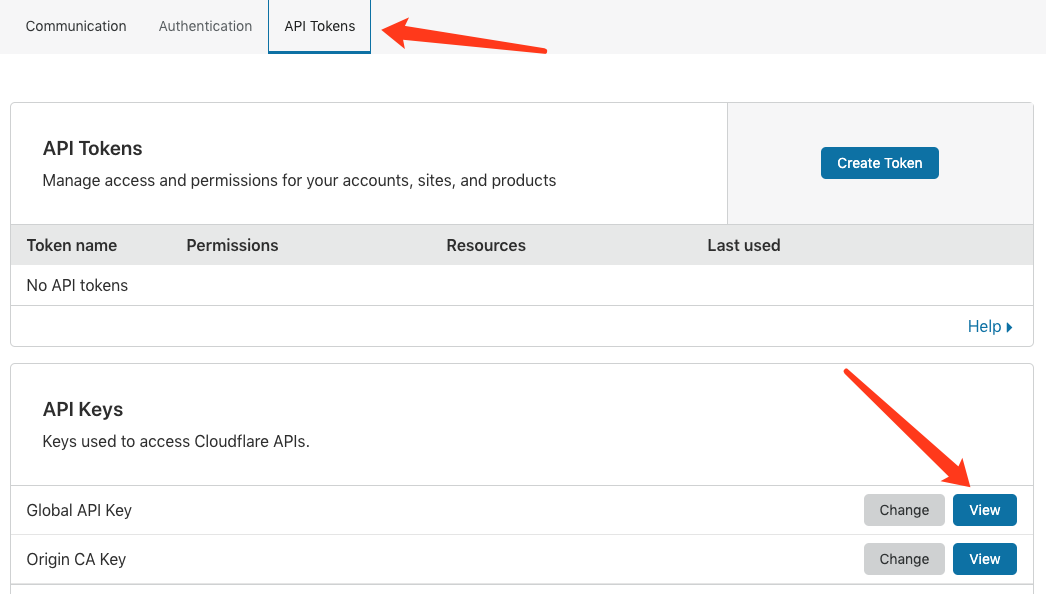This screenshot has height=594, width=1046.
Task: Click the 'No API tokens' row text
Action: point(77,285)
